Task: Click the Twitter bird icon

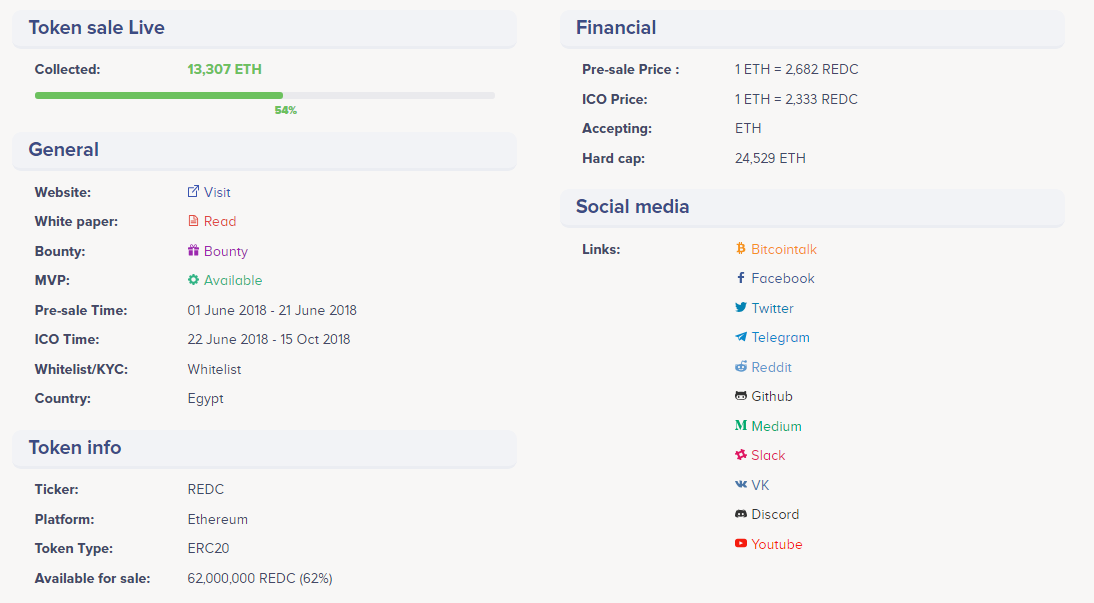Action: 741,307
